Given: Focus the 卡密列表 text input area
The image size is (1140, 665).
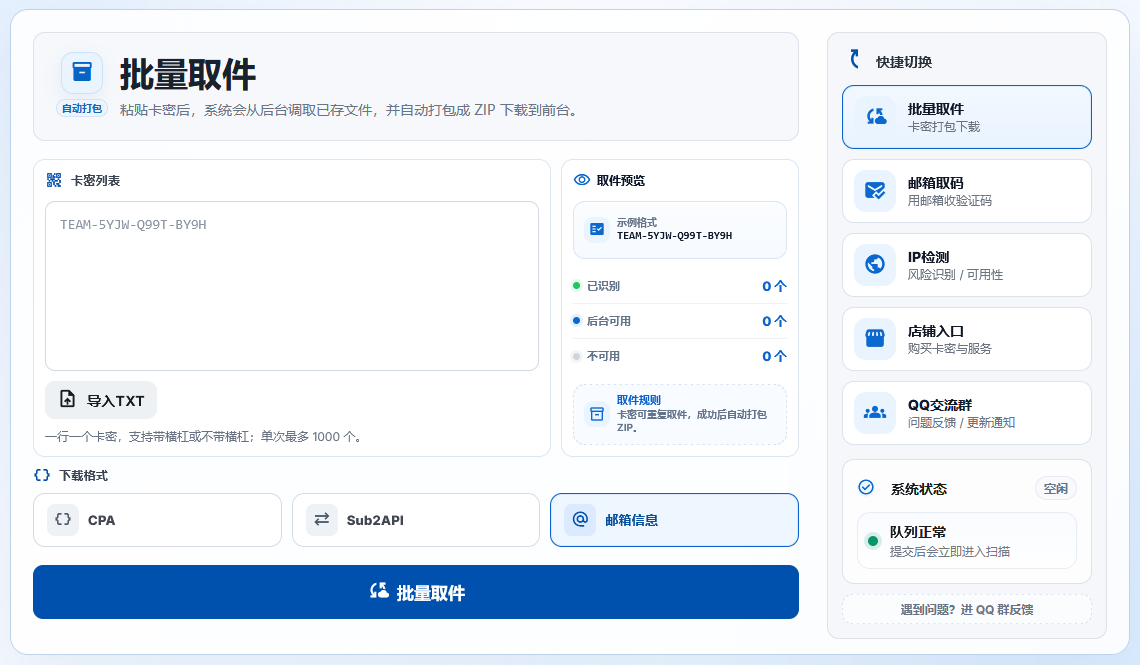Looking at the screenshot, I should 292,286.
